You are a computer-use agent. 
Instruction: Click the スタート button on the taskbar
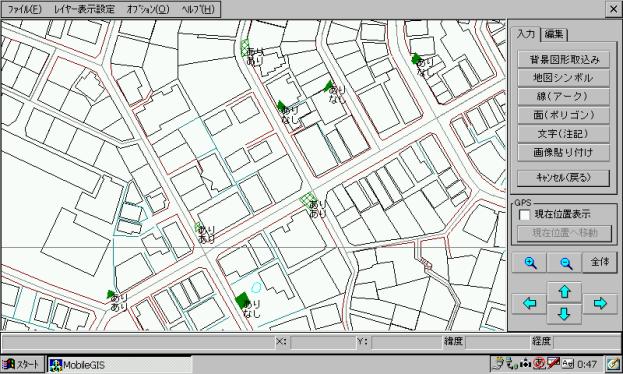[x=23, y=364]
